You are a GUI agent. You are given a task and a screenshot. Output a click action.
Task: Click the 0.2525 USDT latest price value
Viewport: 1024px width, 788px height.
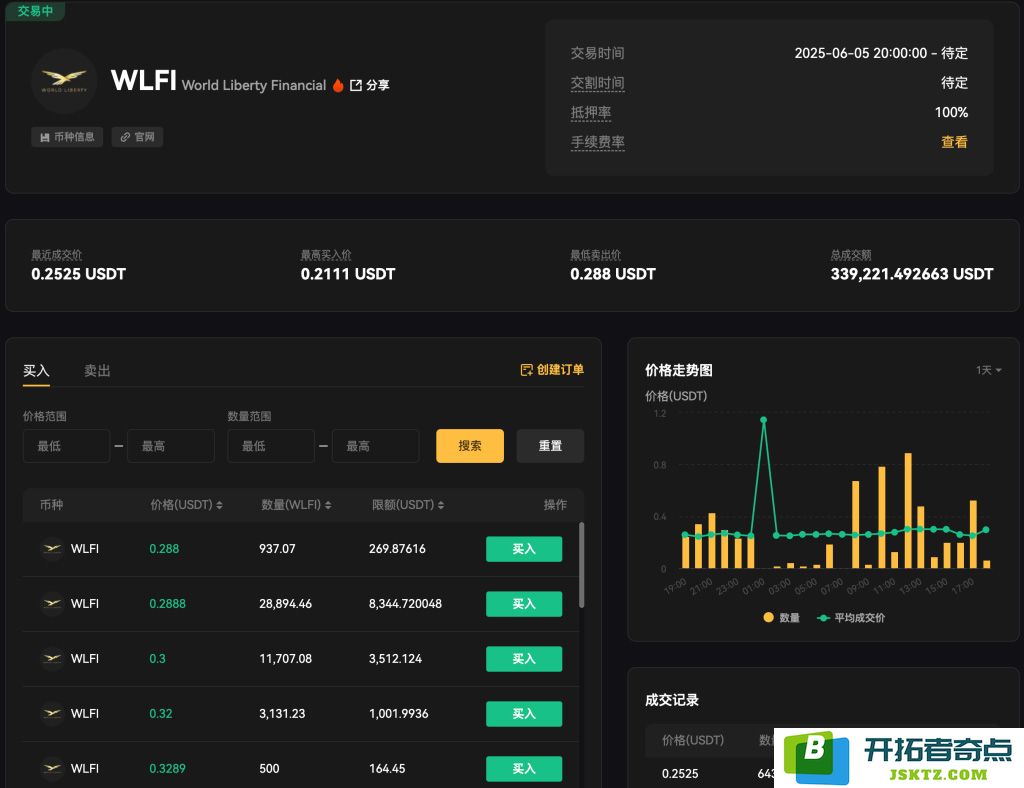tap(78, 274)
